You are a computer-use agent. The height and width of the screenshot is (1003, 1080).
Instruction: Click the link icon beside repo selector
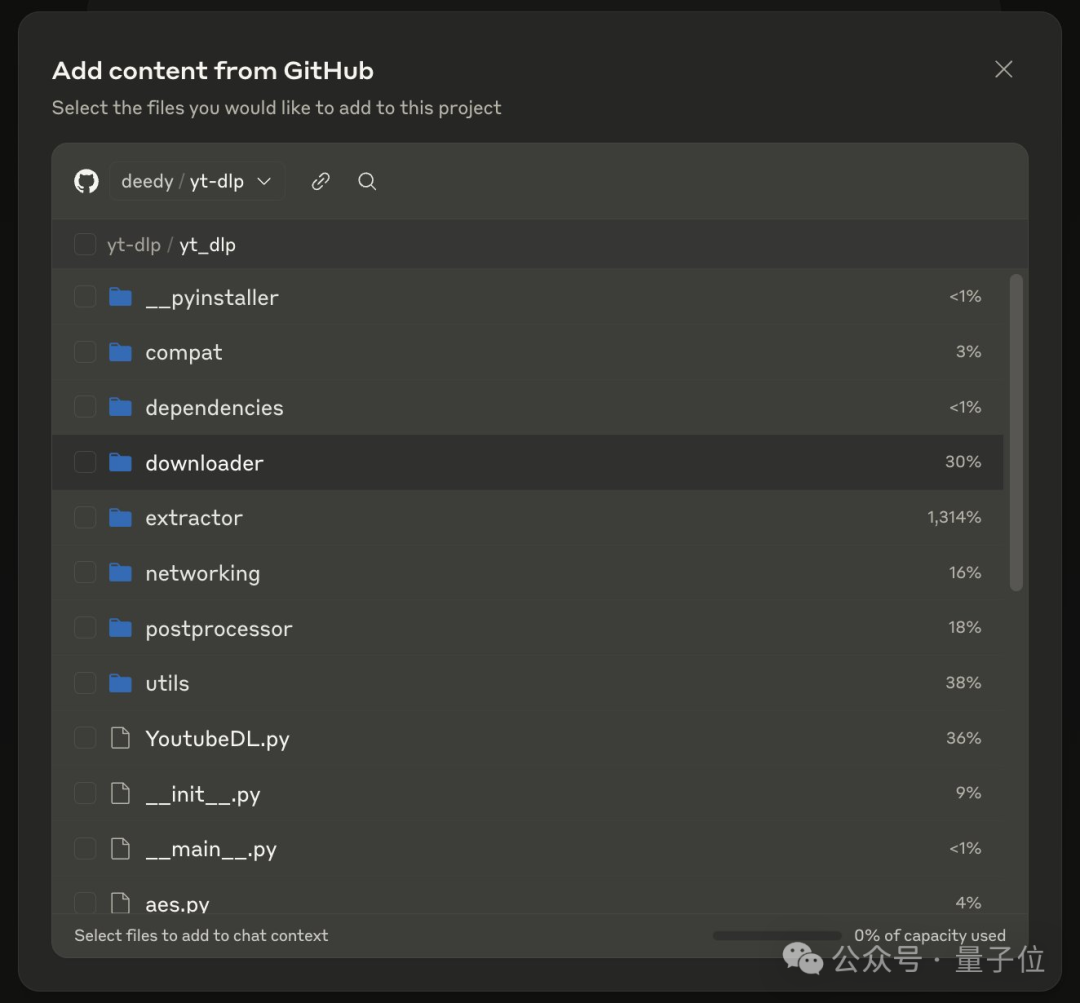320,181
